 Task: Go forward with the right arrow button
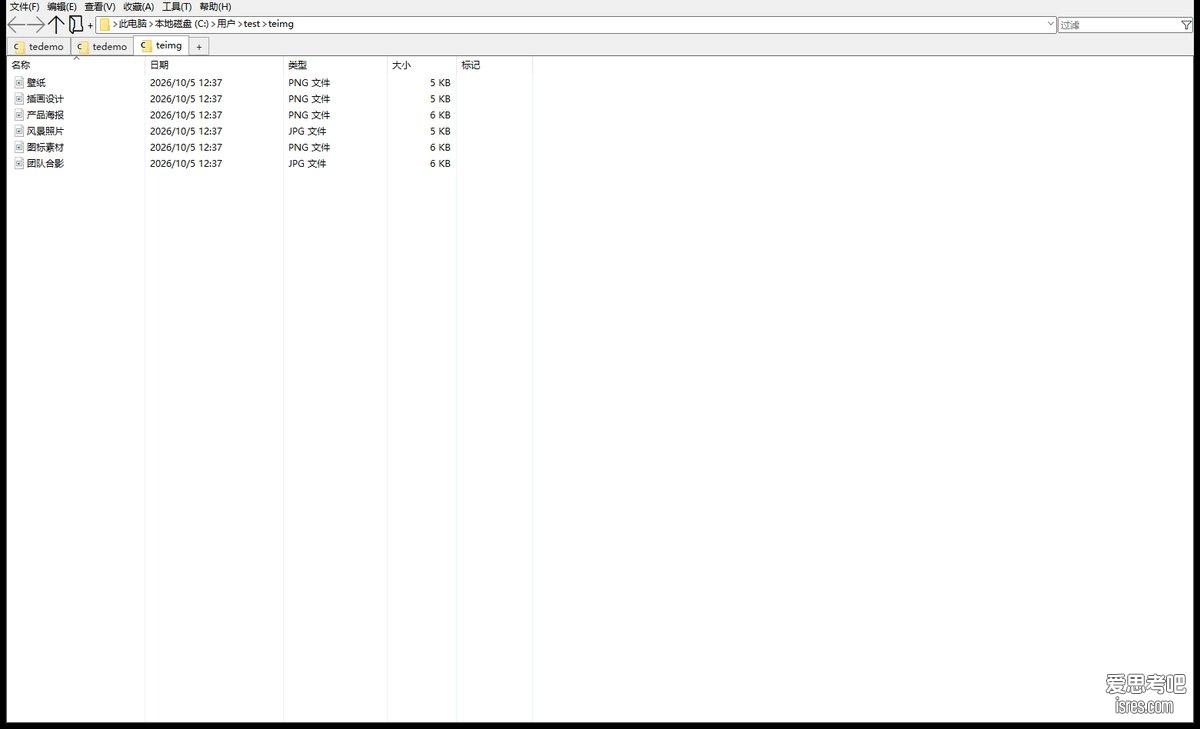pos(36,24)
